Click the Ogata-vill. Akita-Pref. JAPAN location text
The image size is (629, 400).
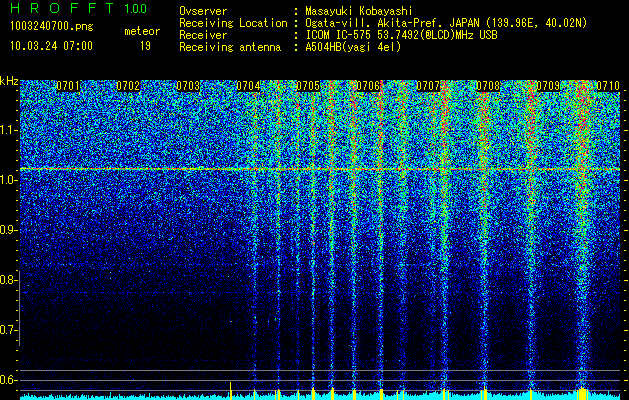(x=446, y=23)
